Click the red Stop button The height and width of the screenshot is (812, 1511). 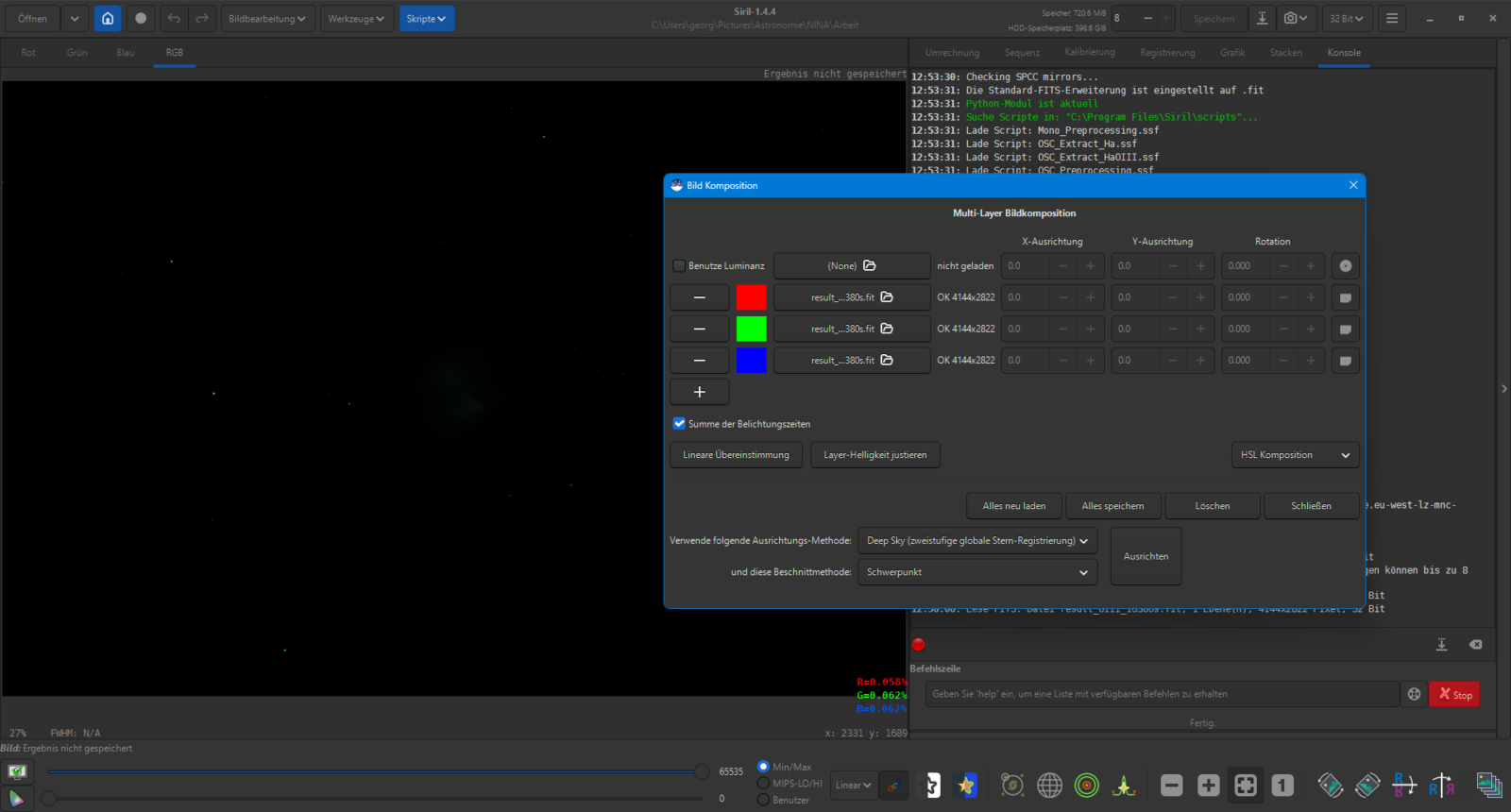click(1454, 694)
